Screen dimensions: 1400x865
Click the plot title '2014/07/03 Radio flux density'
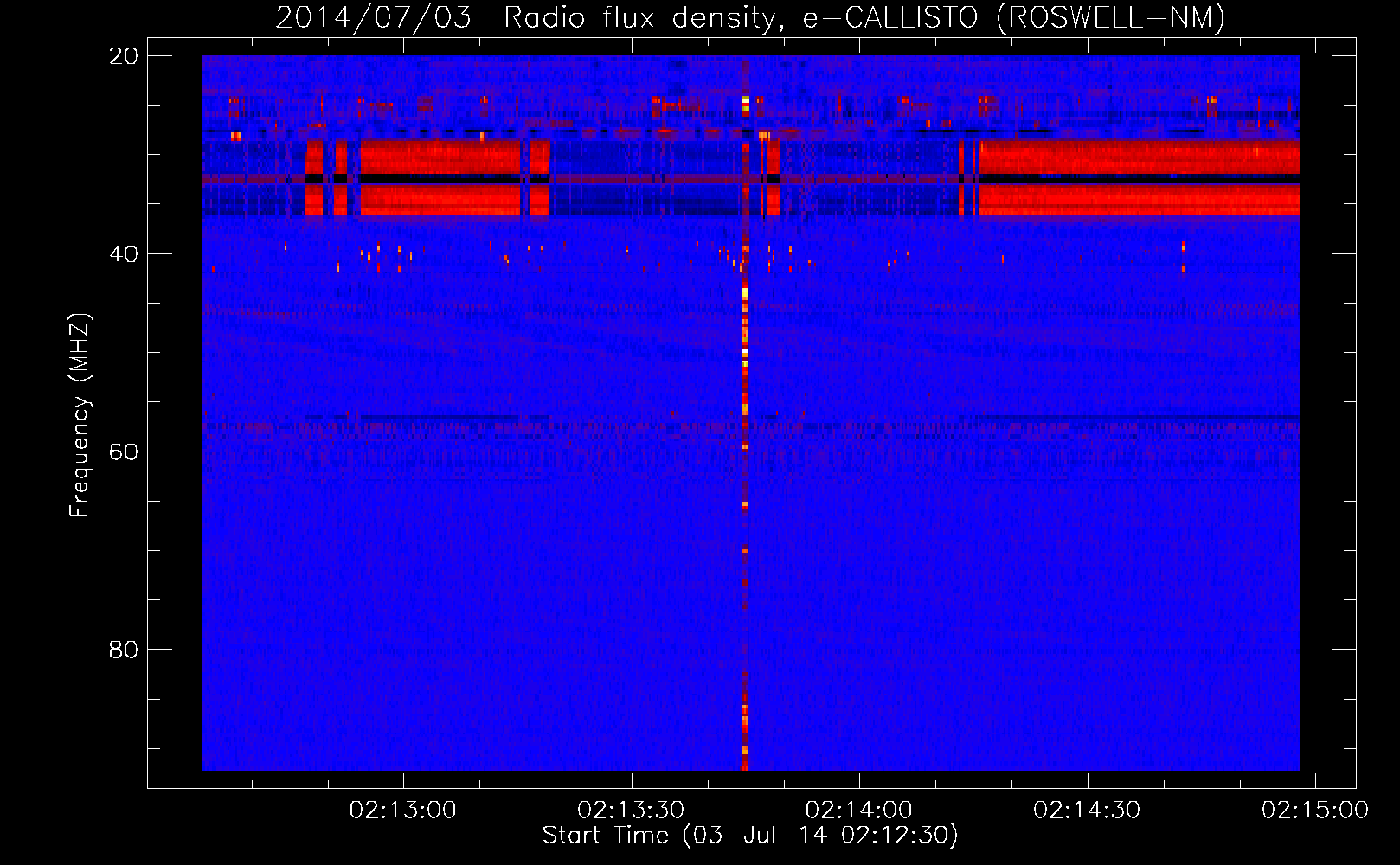coord(530,17)
